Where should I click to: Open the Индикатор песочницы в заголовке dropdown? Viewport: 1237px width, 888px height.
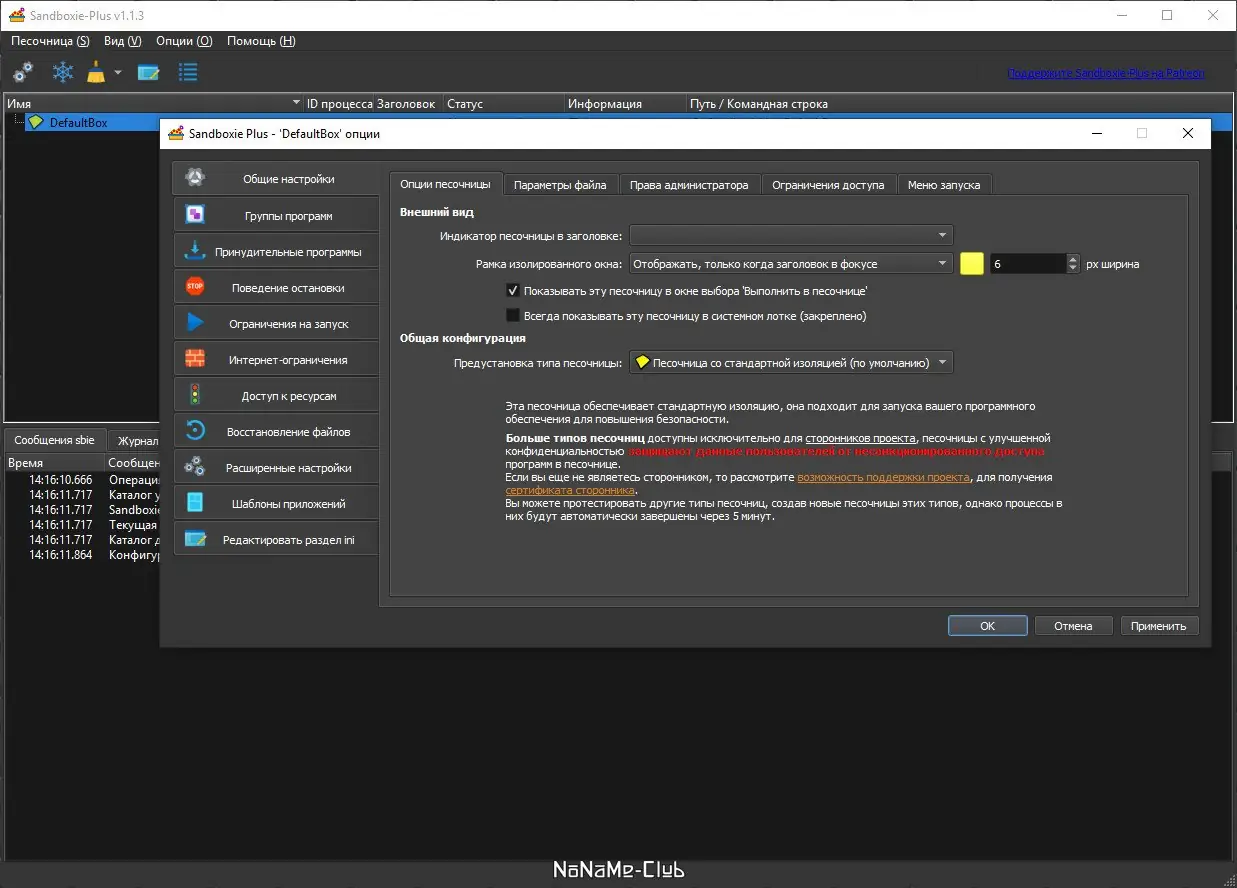[x=790, y=236]
